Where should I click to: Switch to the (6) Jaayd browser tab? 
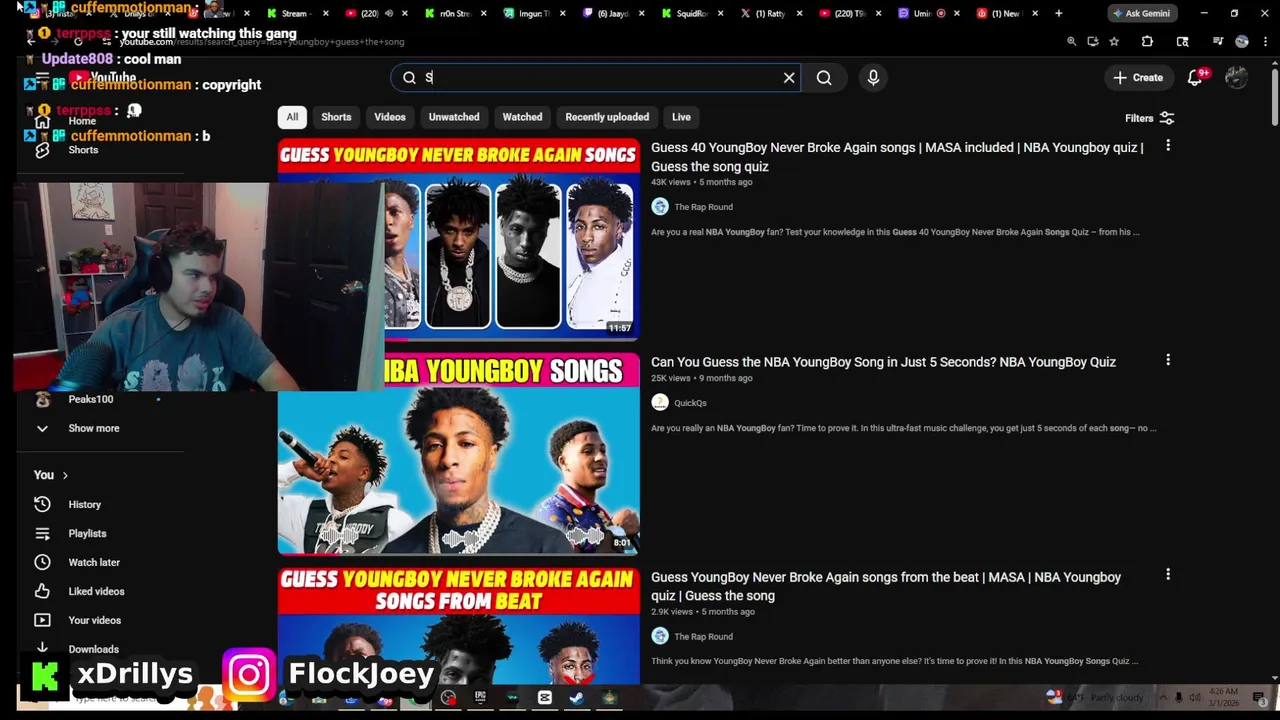point(613,14)
